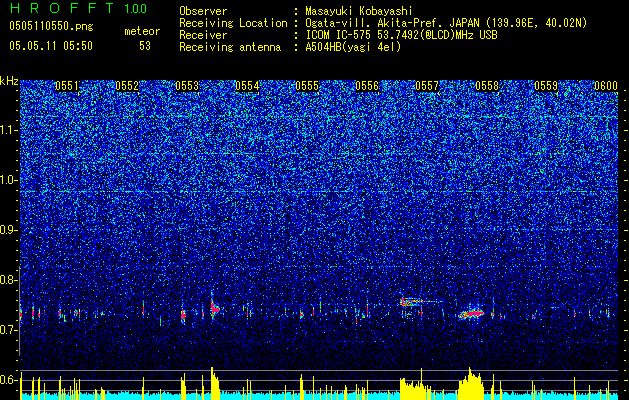
Task: Select the filename 0505110550.png
Action: (51, 26)
